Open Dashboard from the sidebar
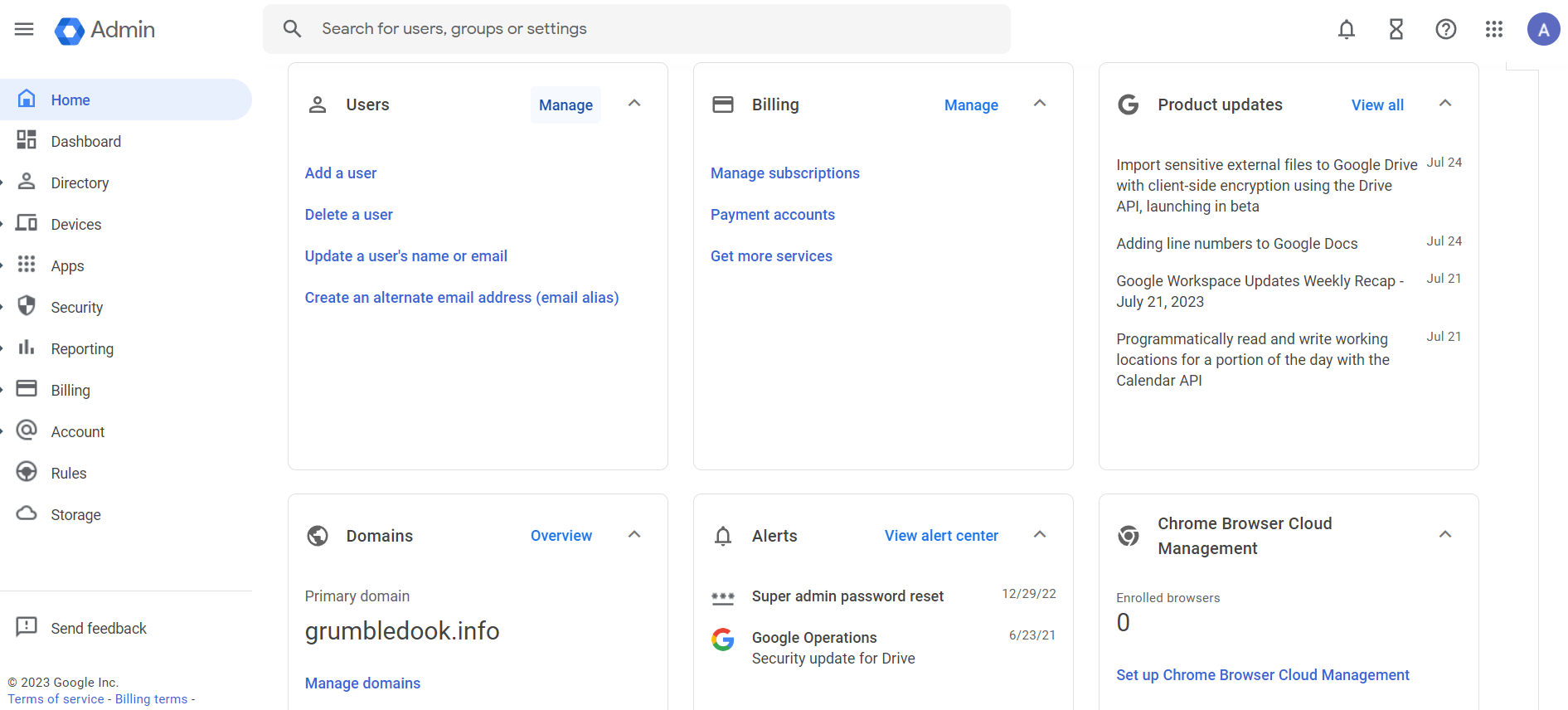The width and height of the screenshot is (1568, 710). coord(126,141)
